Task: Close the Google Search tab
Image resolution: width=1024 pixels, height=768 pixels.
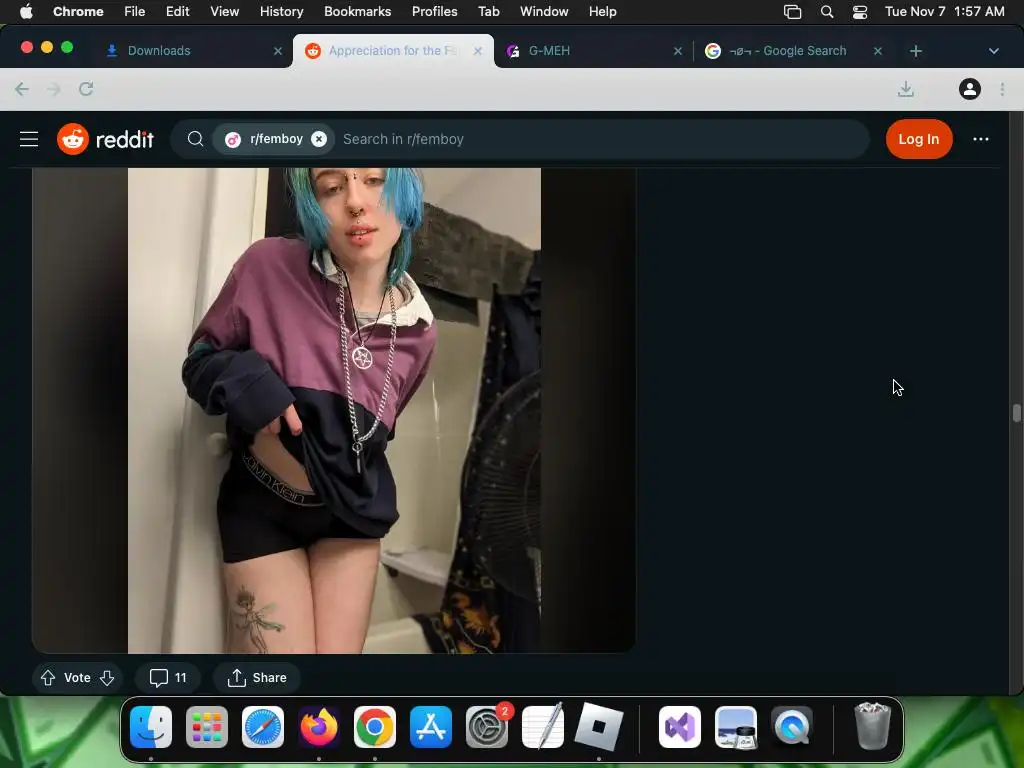Action: 878,51
